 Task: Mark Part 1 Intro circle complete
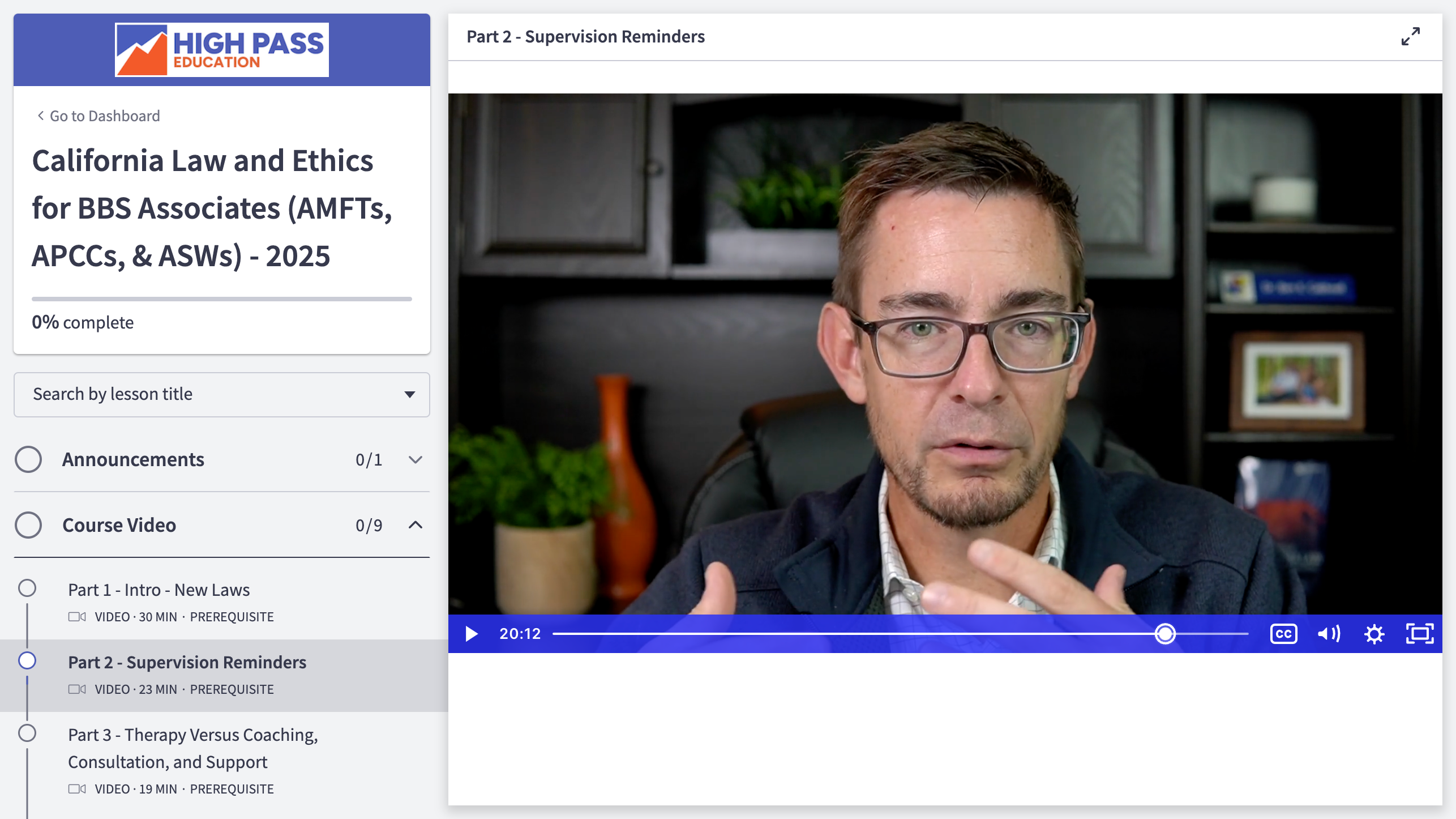pos(27,588)
